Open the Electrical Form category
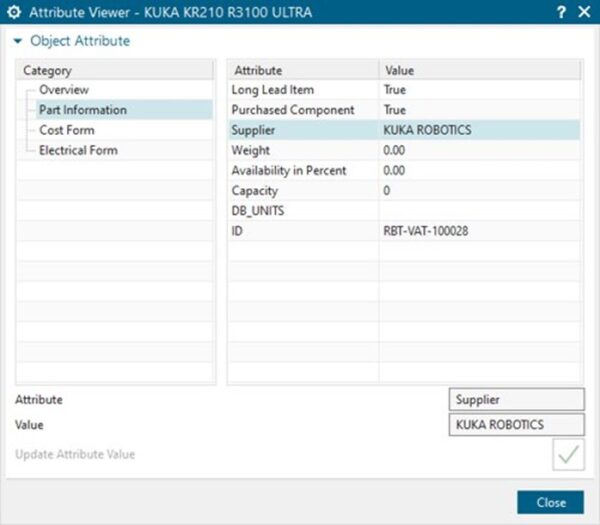Image resolution: width=600 pixels, height=525 pixels. pyautogui.click(x=78, y=150)
